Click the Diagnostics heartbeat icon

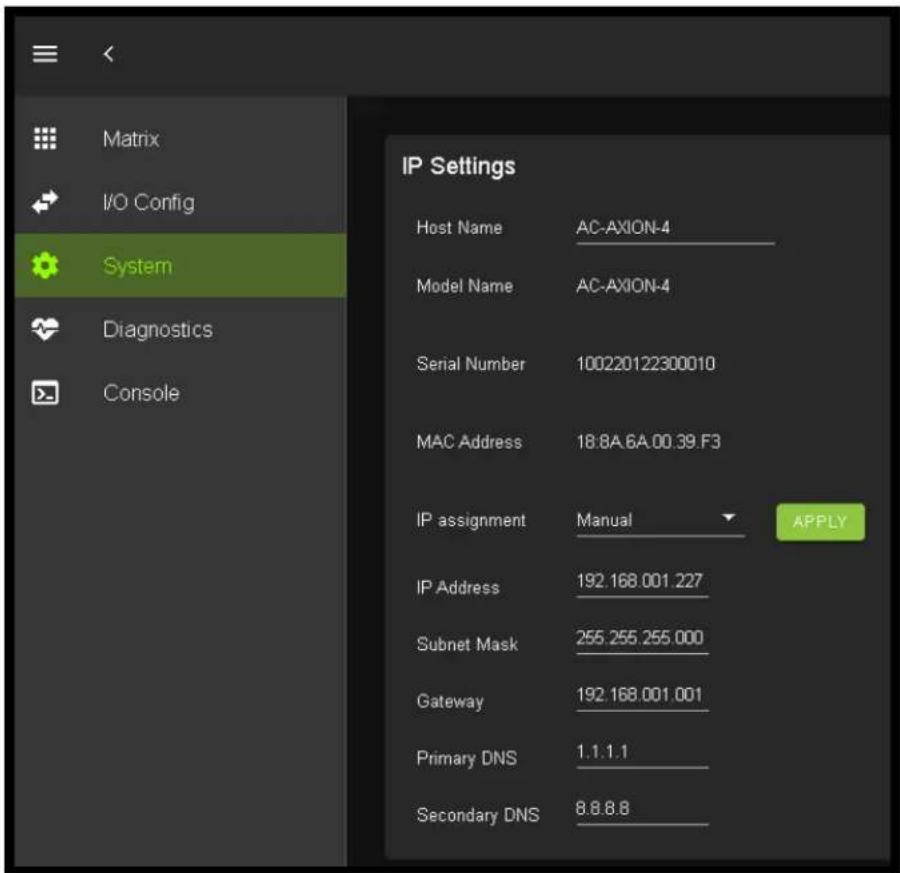(45, 329)
